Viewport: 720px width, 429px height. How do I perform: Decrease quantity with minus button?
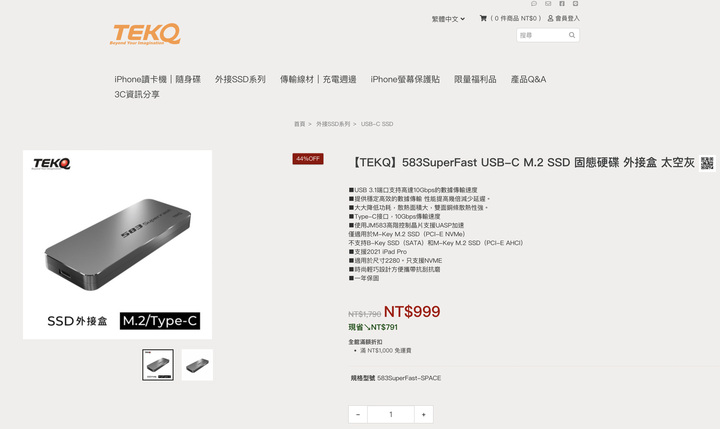tap(358, 414)
